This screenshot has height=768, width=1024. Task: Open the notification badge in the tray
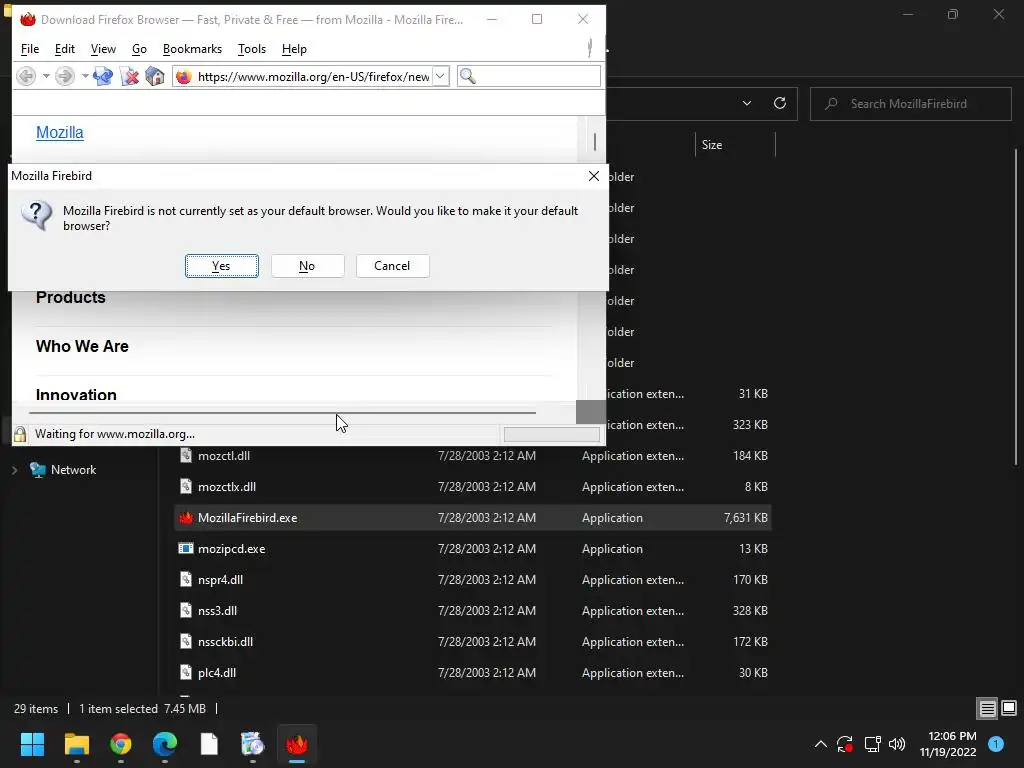tap(997, 744)
